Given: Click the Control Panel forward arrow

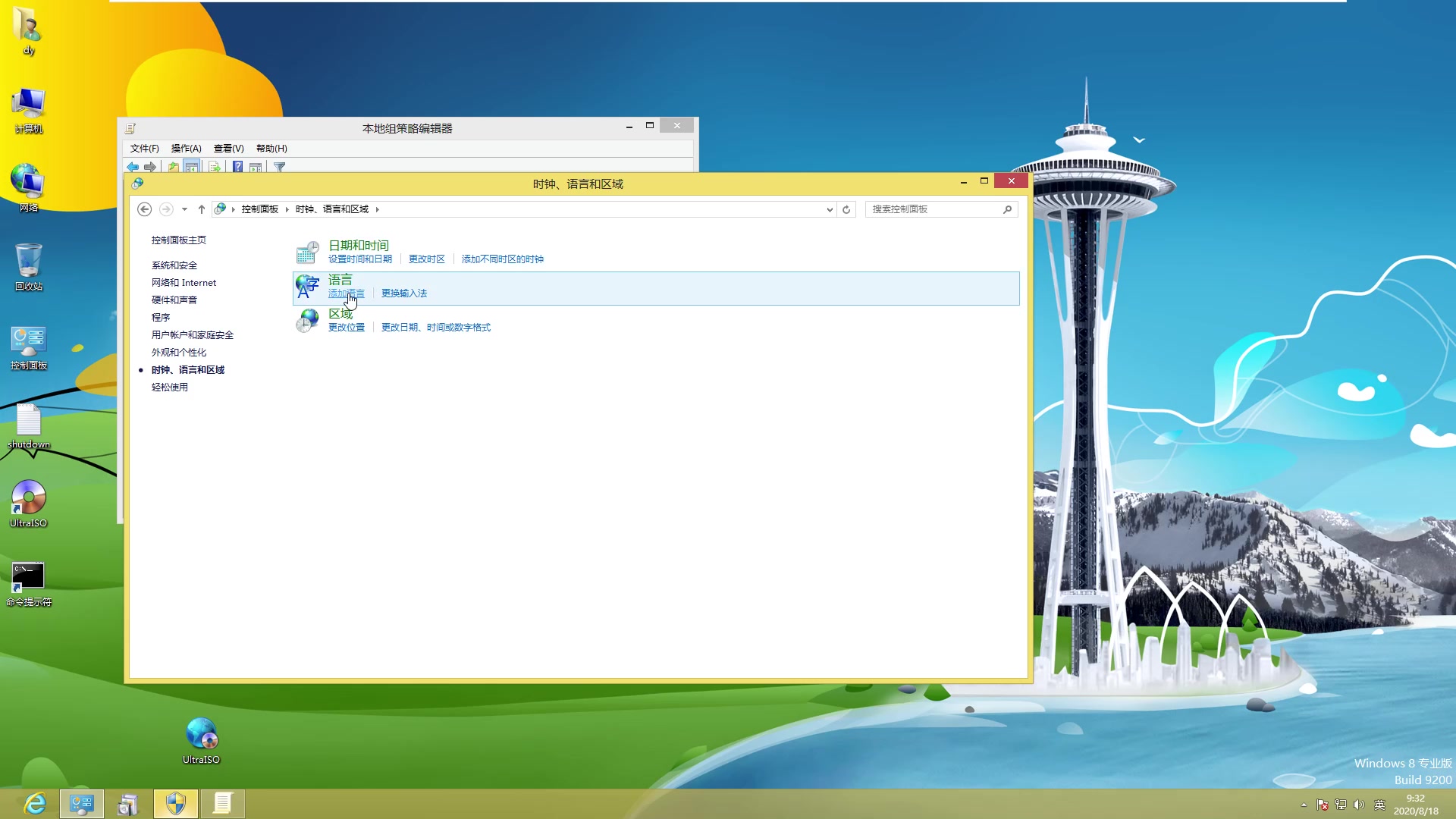Looking at the screenshot, I should pyautogui.click(x=166, y=209).
